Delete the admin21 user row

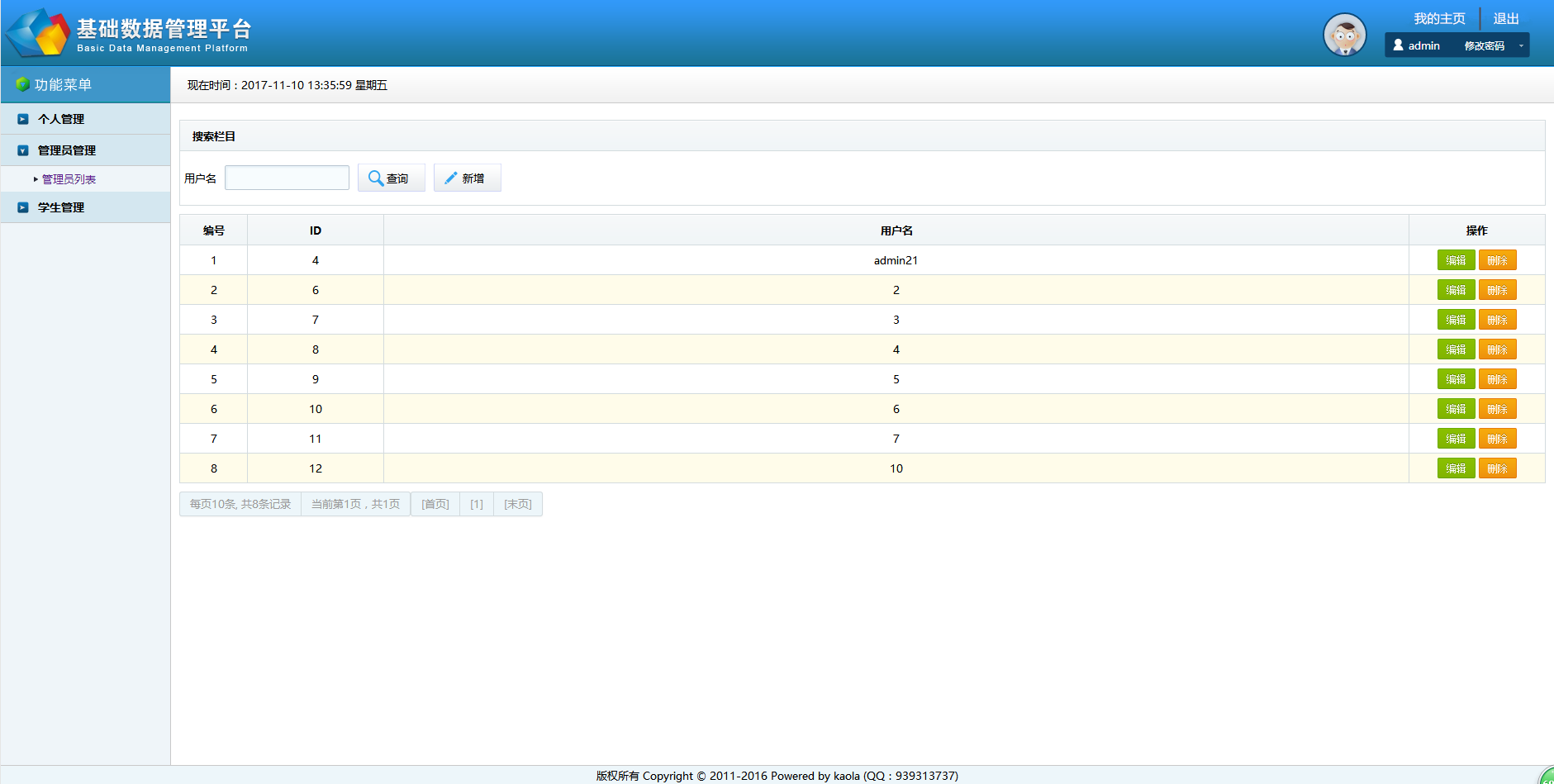point(1497,260)
